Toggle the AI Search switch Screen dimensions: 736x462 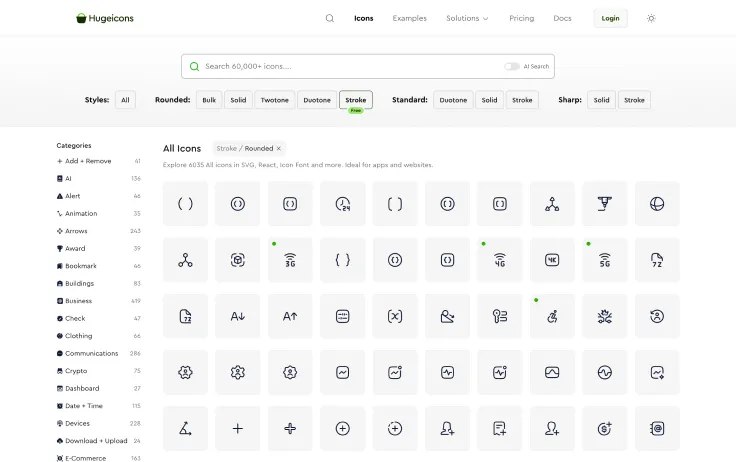512,66
